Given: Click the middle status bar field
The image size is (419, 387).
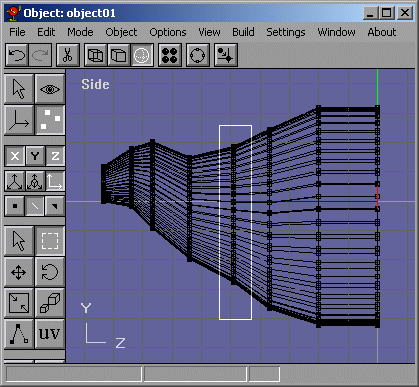Looking at the screenshot, I should coord(195,374).
